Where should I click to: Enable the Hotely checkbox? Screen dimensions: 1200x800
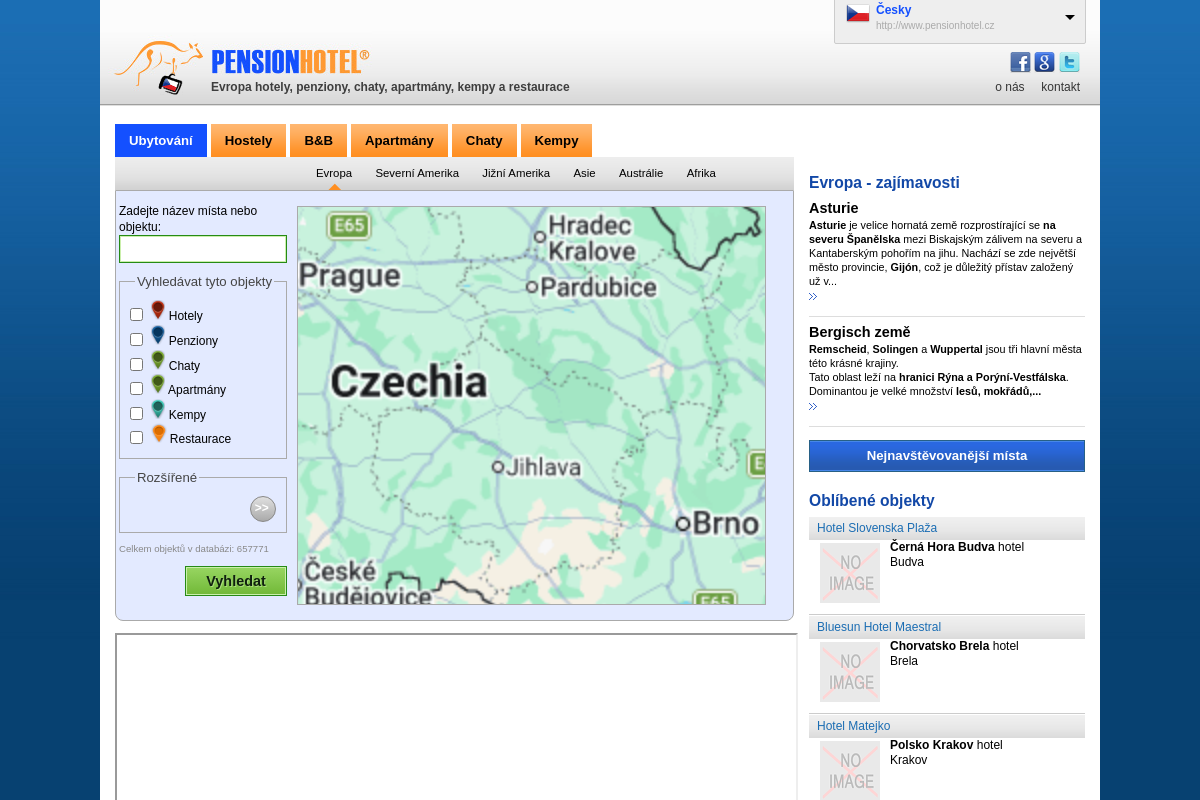(x=137, y=315)
